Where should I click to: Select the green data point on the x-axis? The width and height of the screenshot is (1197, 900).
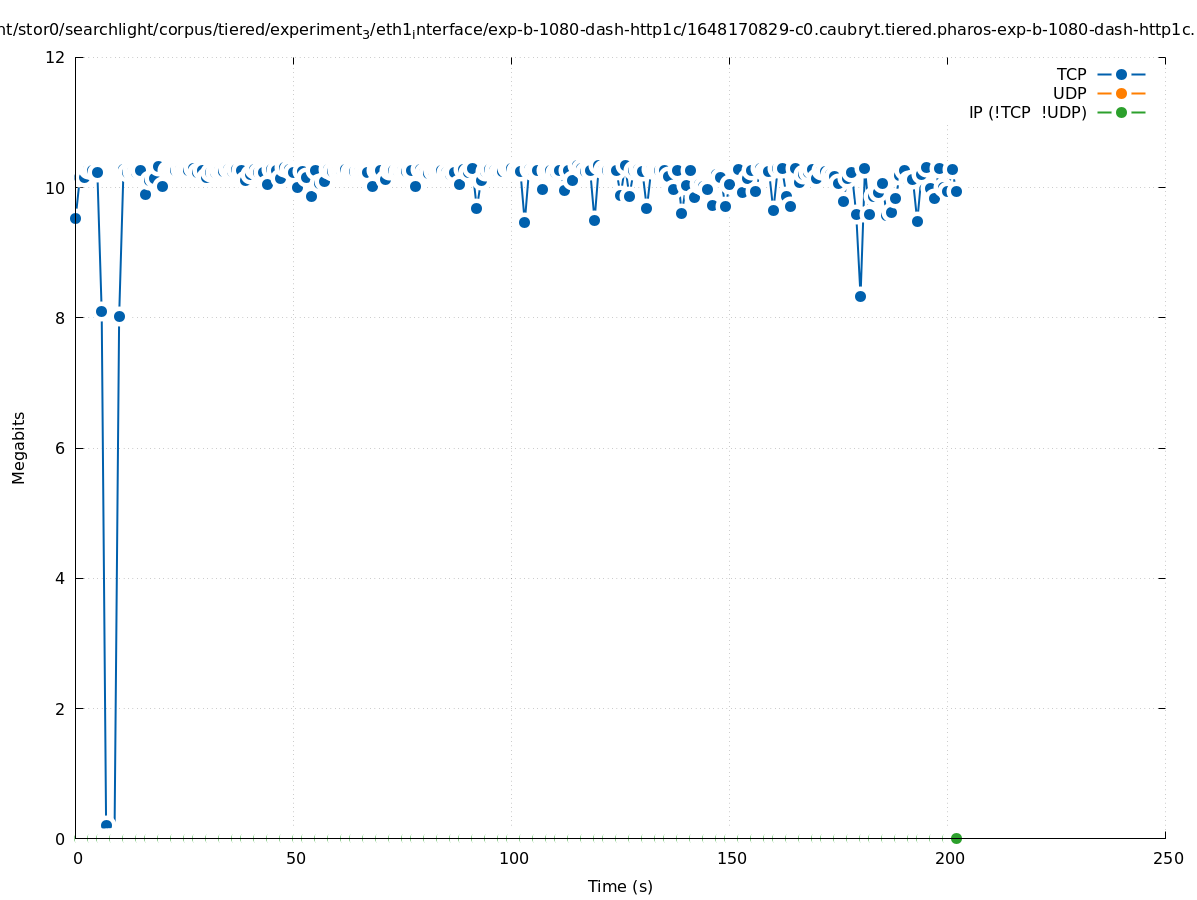point(956,838)
